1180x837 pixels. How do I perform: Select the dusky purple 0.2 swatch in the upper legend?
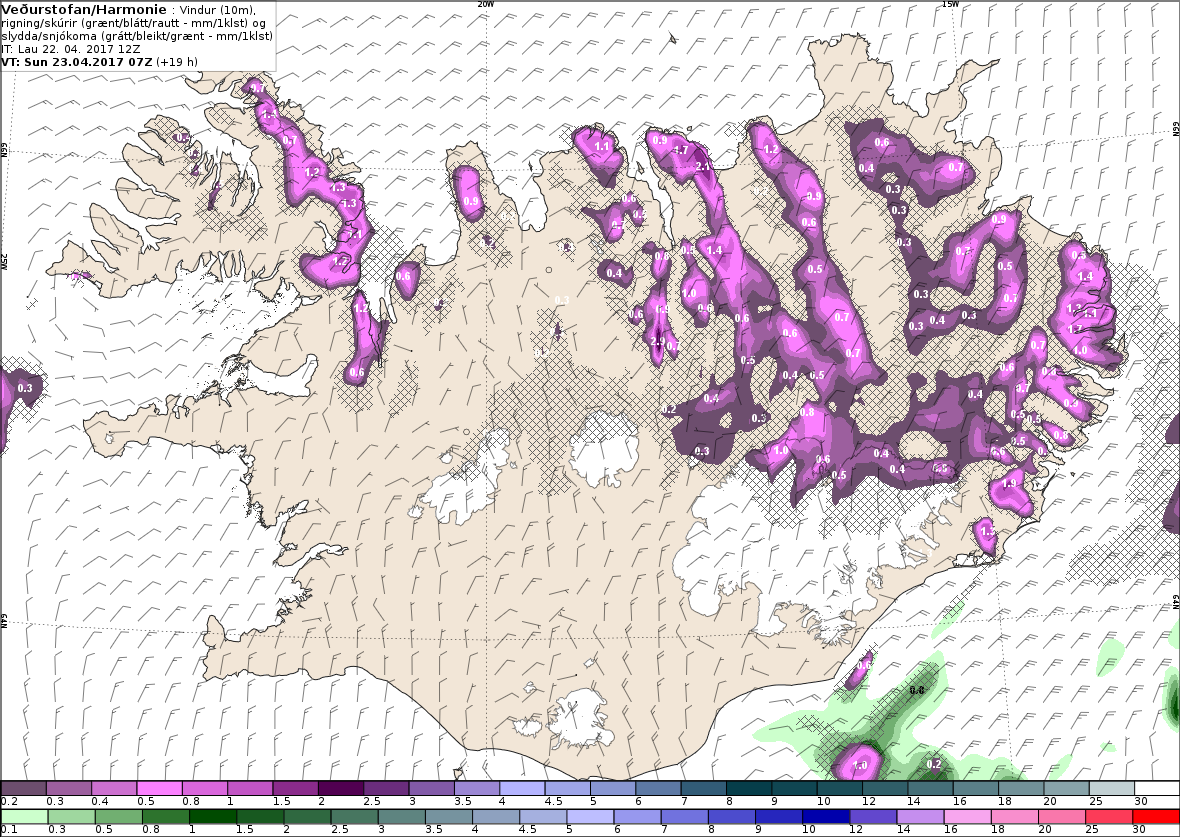23,788
